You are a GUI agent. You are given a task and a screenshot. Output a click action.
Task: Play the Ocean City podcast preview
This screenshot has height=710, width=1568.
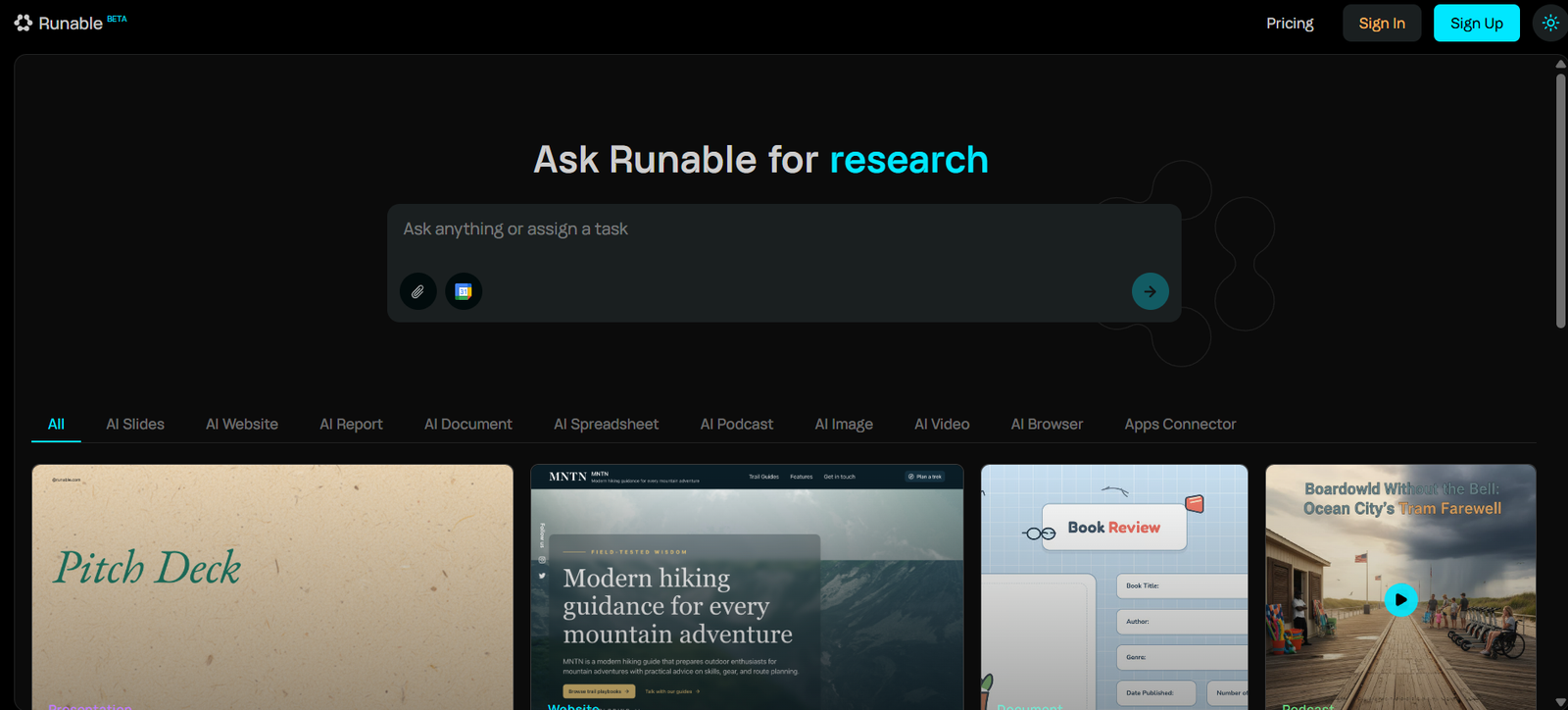[1400, 599]
